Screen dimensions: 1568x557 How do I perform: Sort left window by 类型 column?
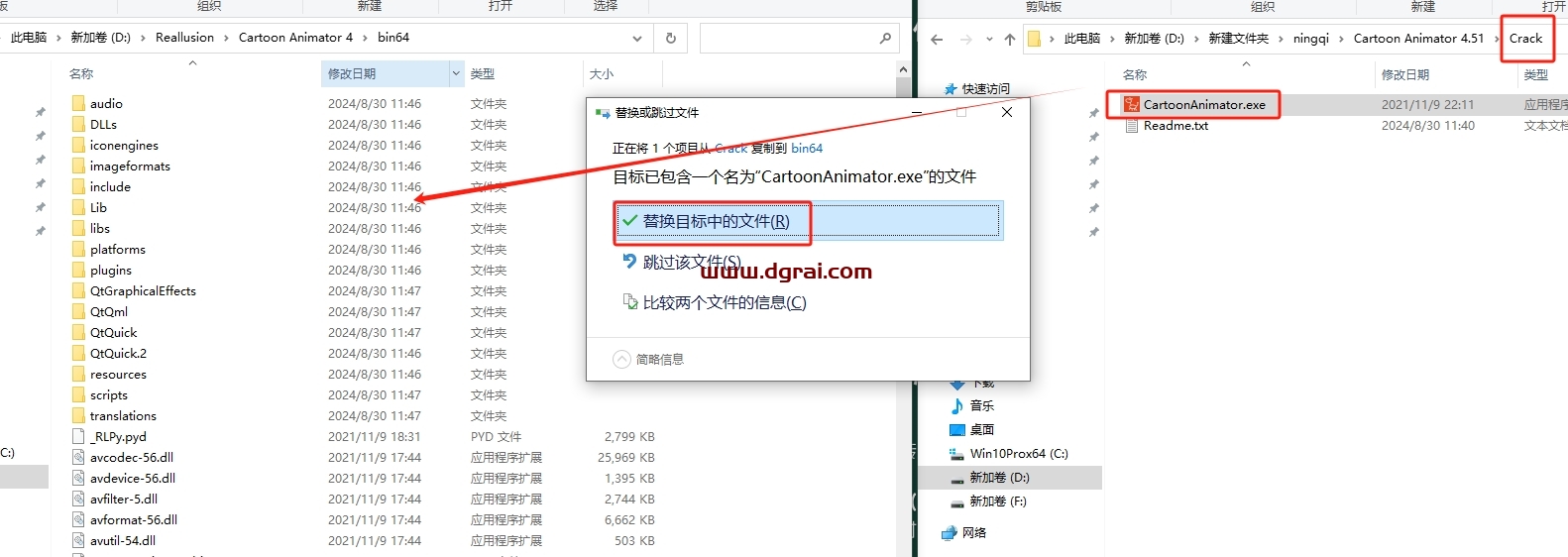tap(483, 73)
